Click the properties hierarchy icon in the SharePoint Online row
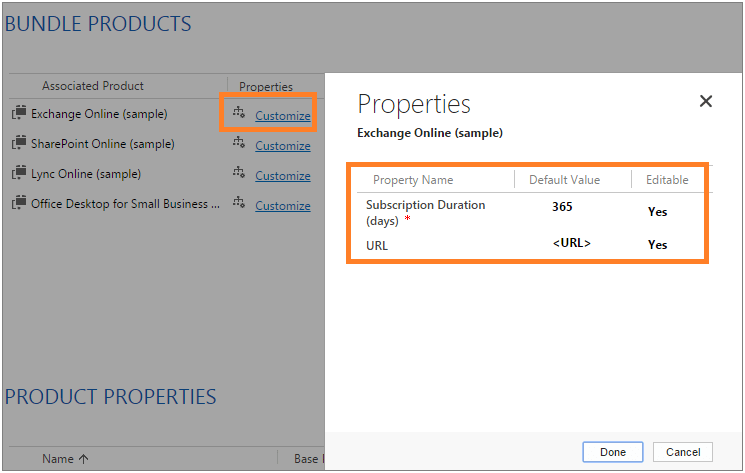 (x=239, y=142)
